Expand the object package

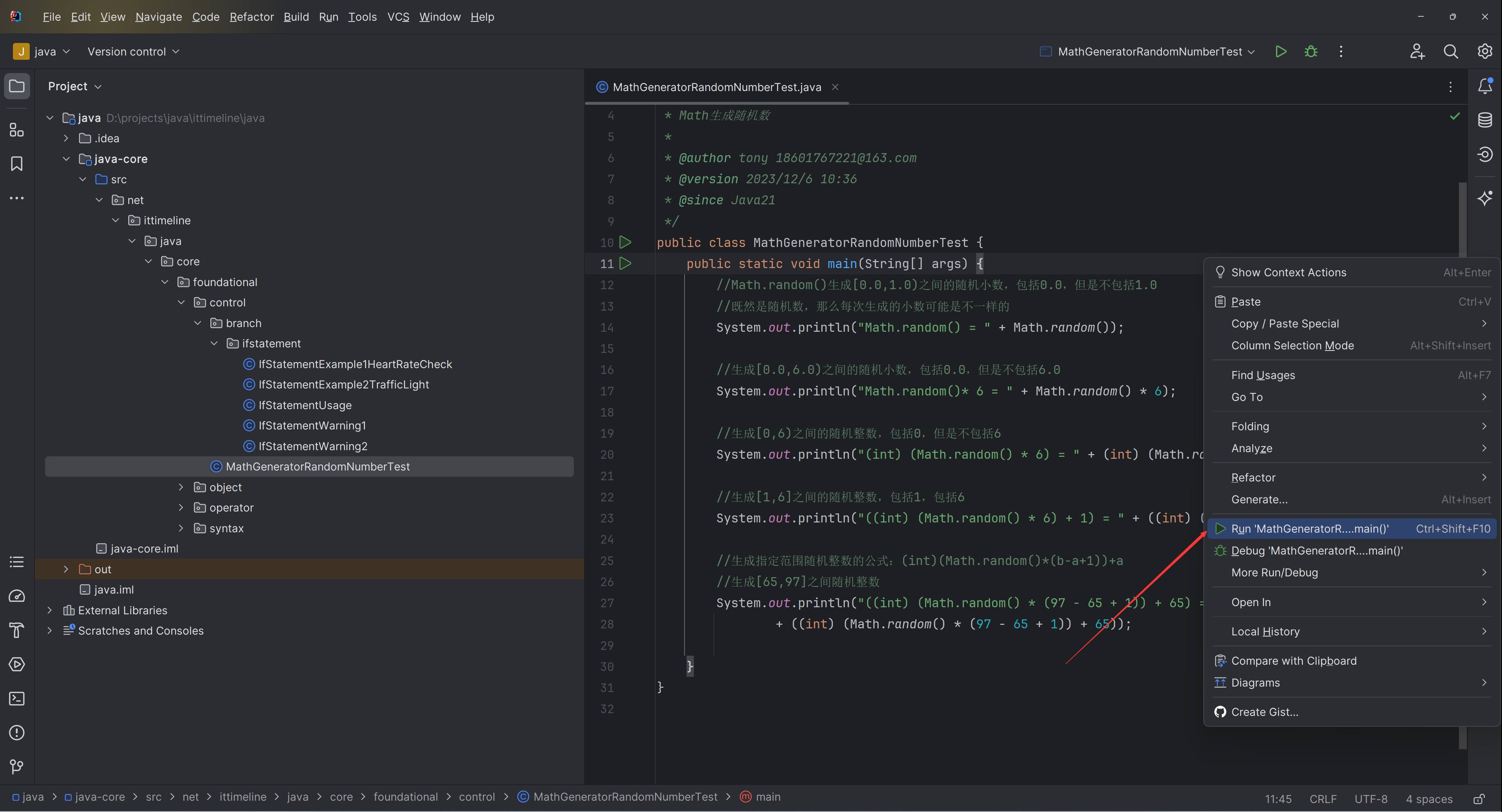click(181, 487)
